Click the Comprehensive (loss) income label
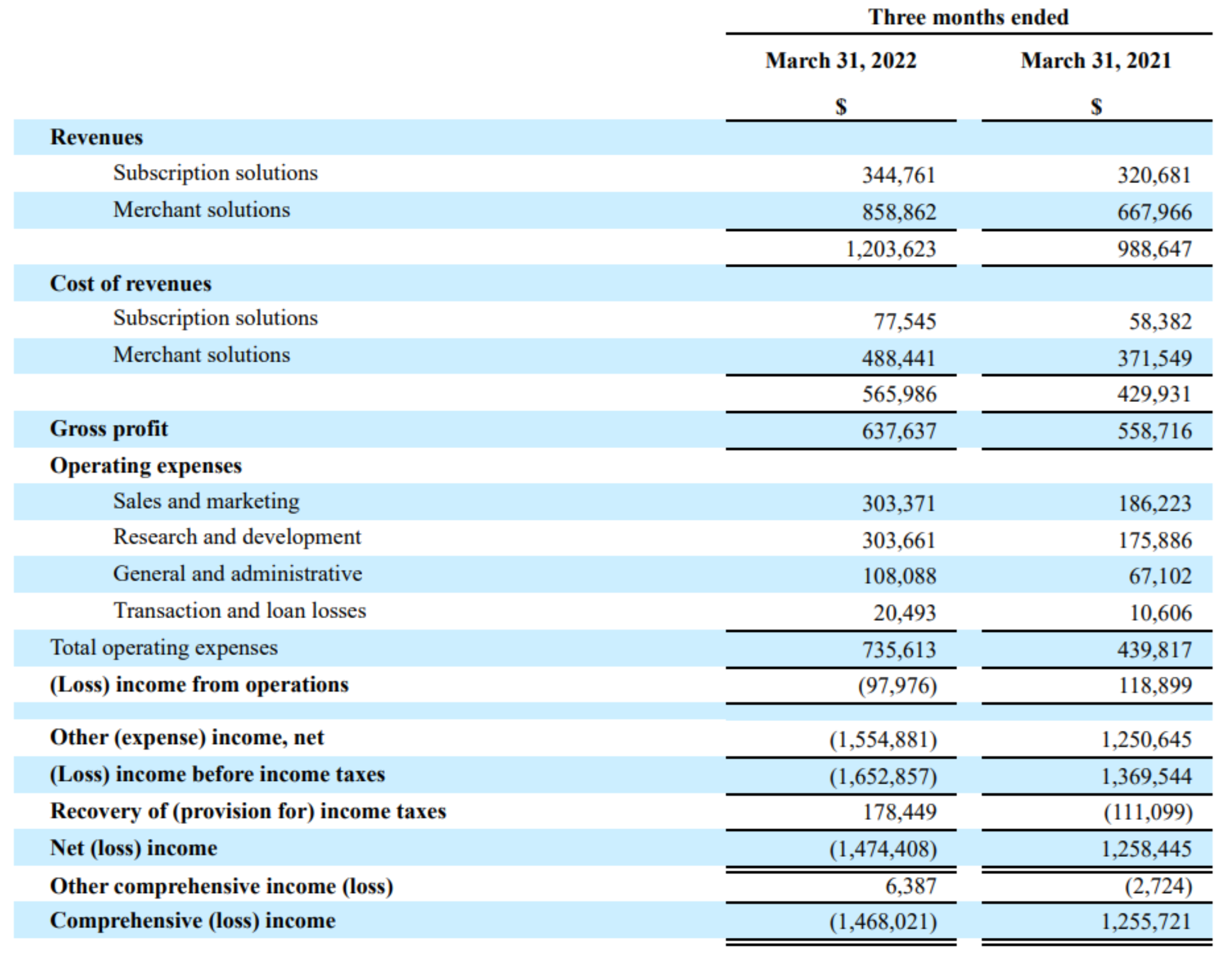The height and width of the screenshot is (958, 1232). (x=193, y=921)
